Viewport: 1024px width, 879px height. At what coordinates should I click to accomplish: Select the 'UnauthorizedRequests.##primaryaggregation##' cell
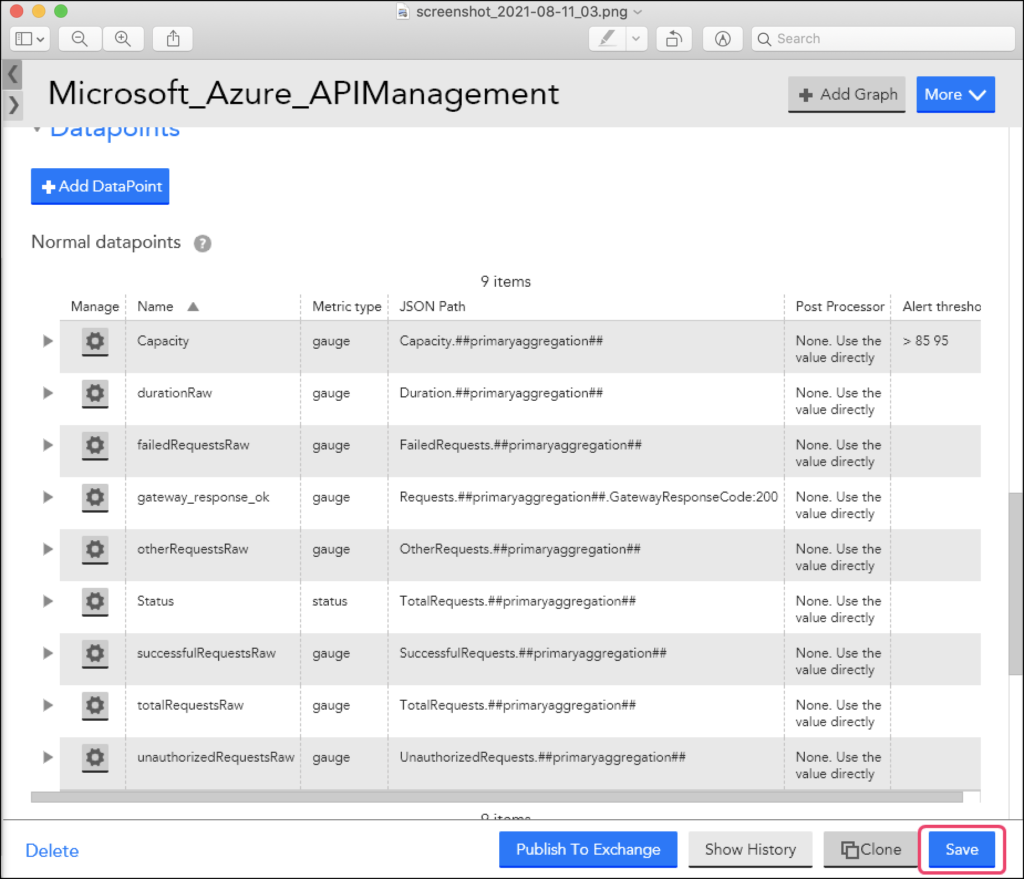pyautogui.click(x=543, y=757)
